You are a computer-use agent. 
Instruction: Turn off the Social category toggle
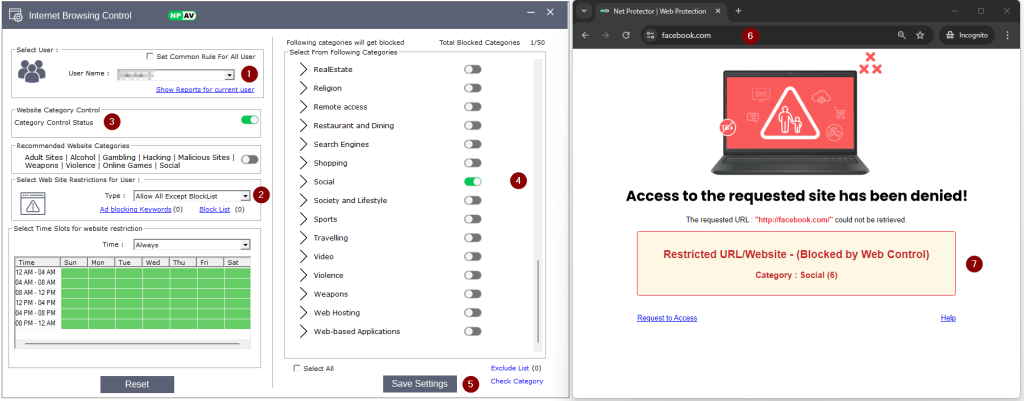coord(472,182)
